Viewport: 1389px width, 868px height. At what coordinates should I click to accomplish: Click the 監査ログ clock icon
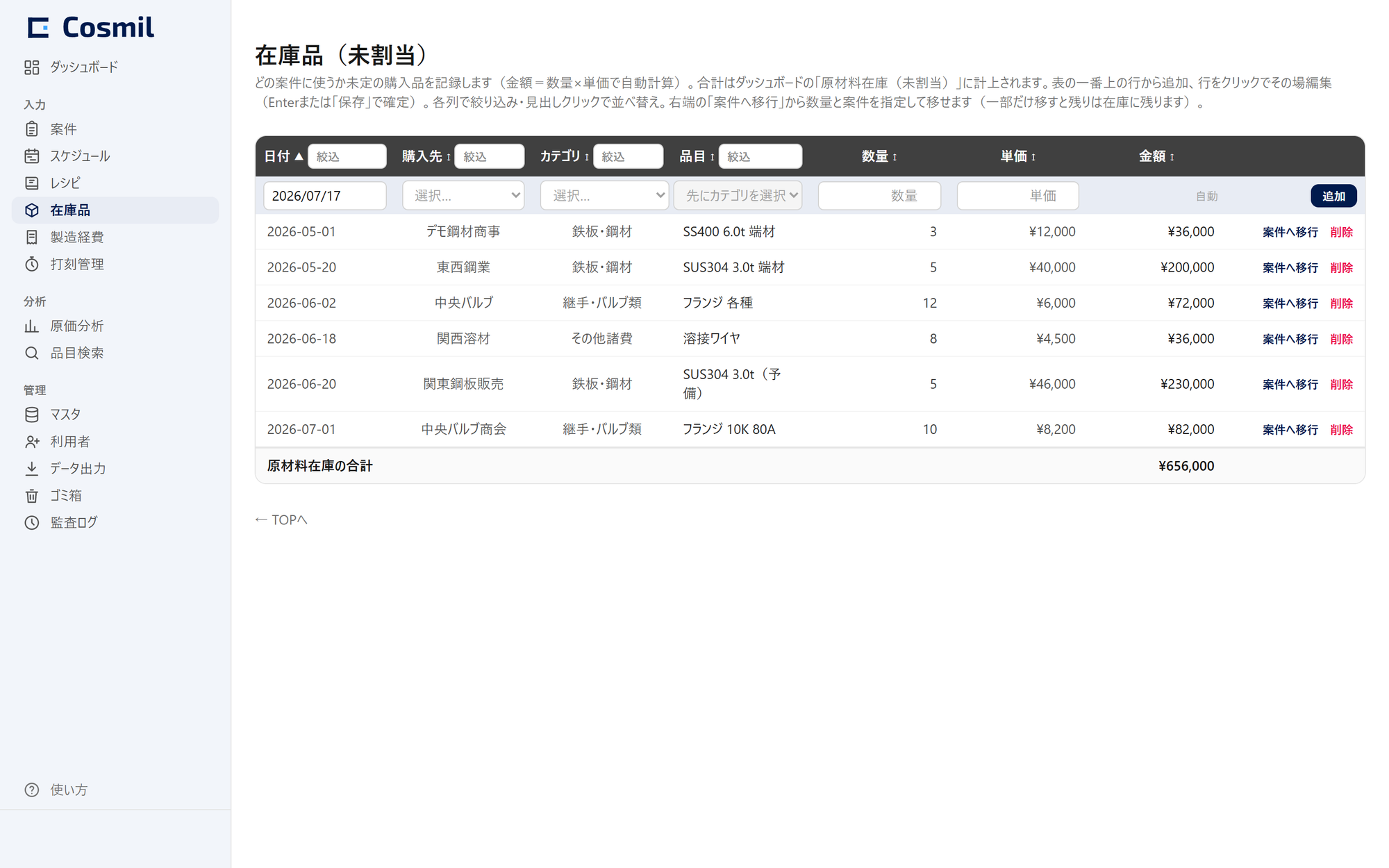(32, 523)
